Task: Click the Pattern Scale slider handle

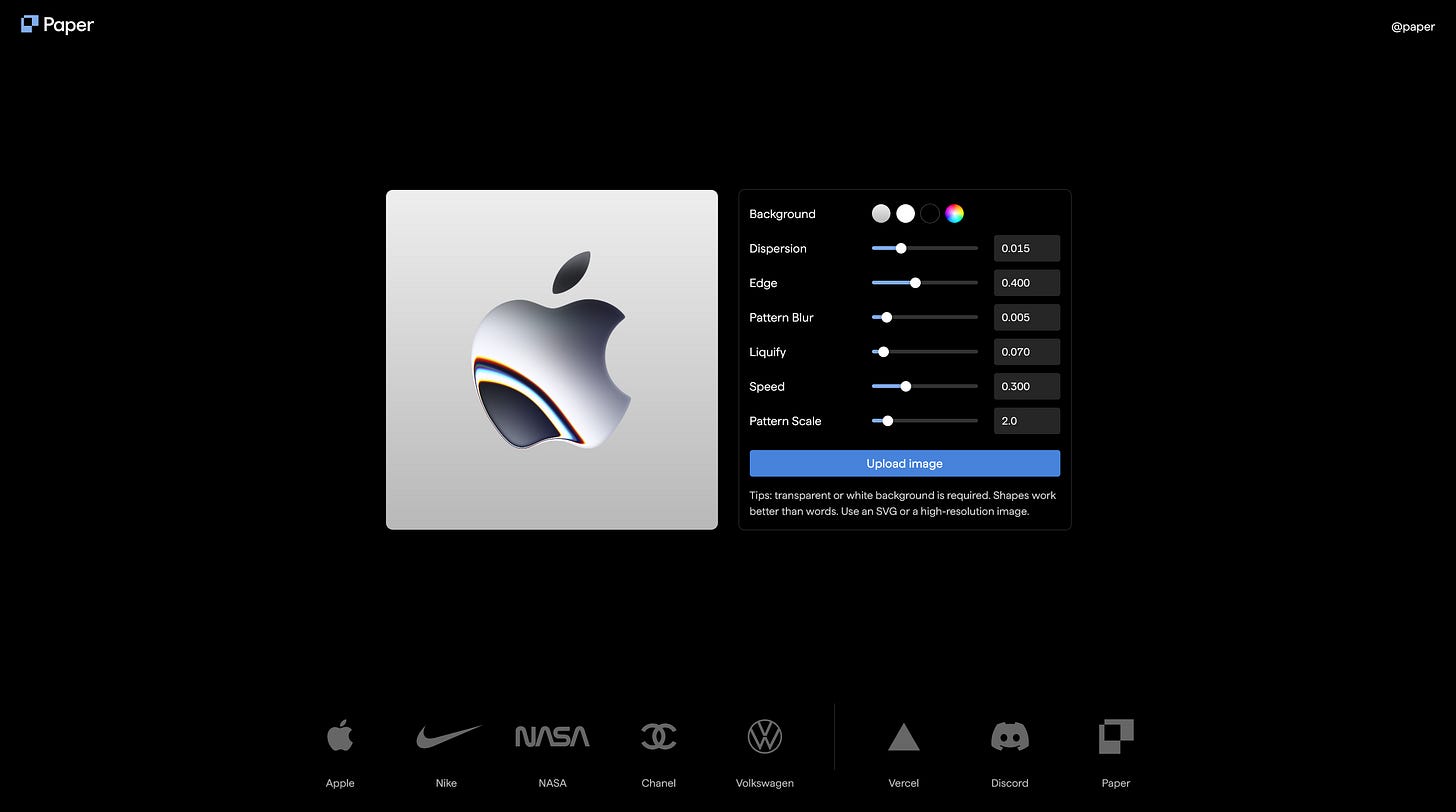Action: click(x=888, y=421)
